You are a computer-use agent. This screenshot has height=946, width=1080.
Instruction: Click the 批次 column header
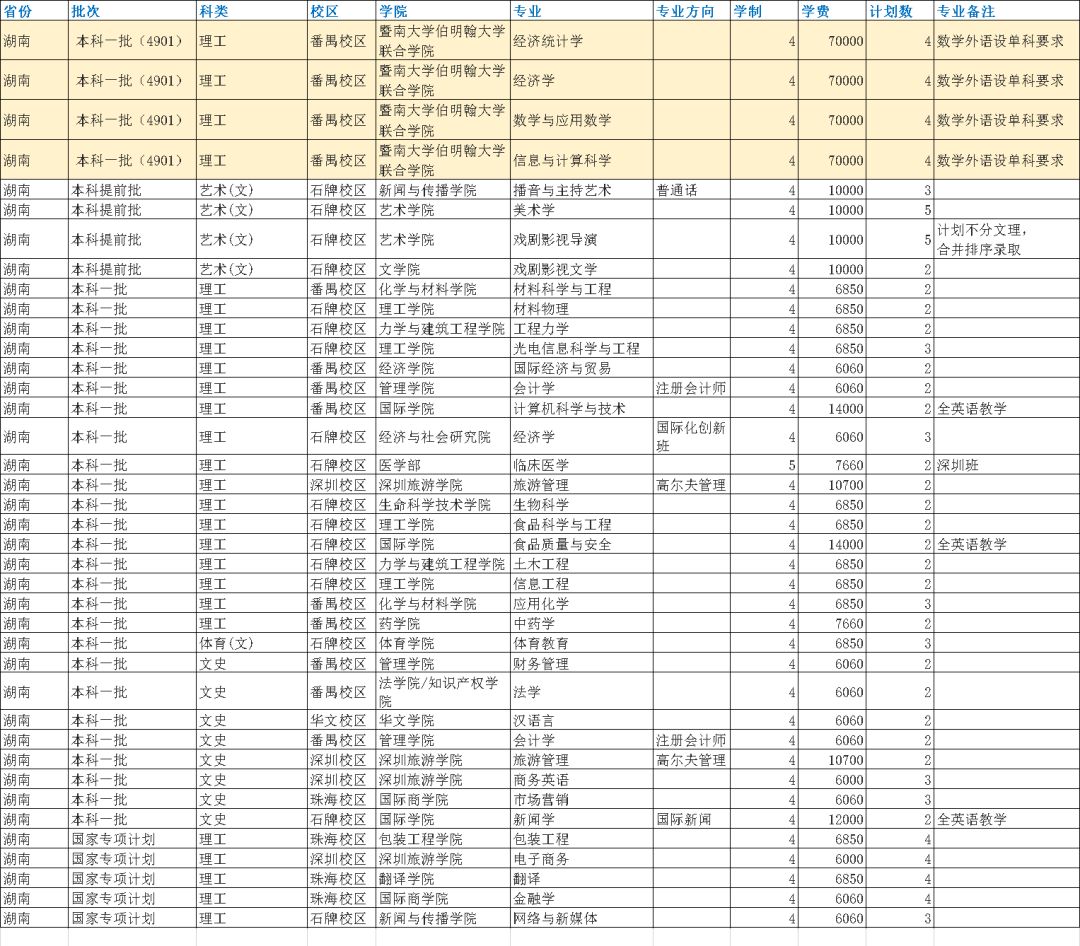tap(132, 11)
